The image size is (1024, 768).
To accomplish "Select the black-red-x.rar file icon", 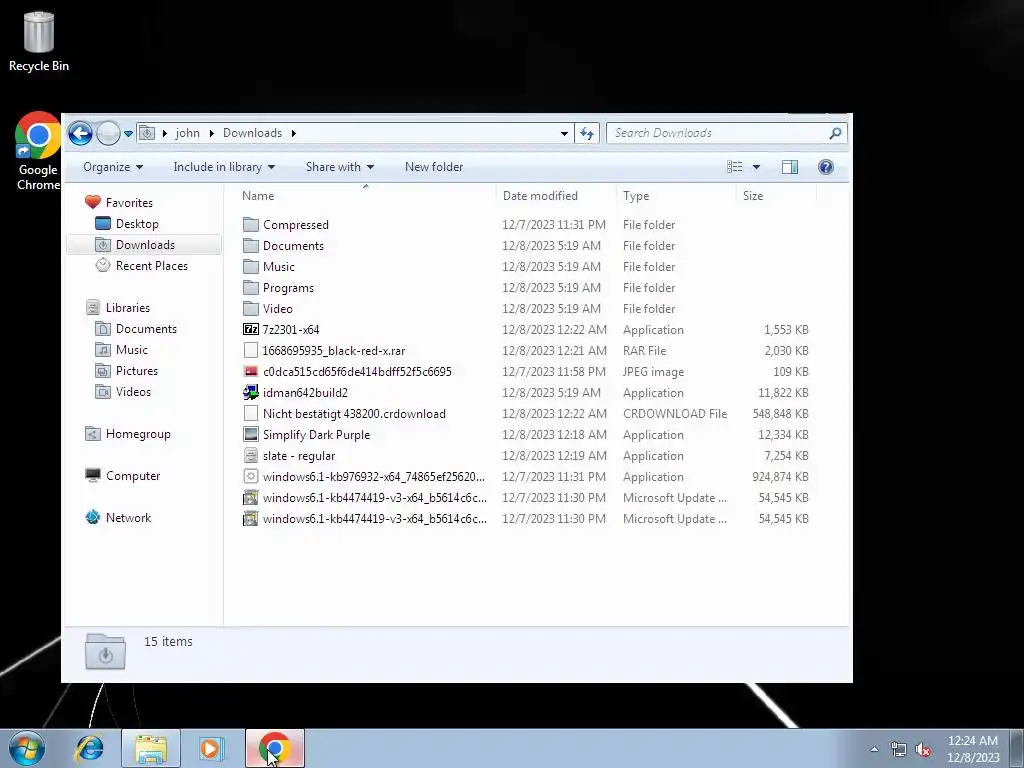I will (x=251, y=351).
